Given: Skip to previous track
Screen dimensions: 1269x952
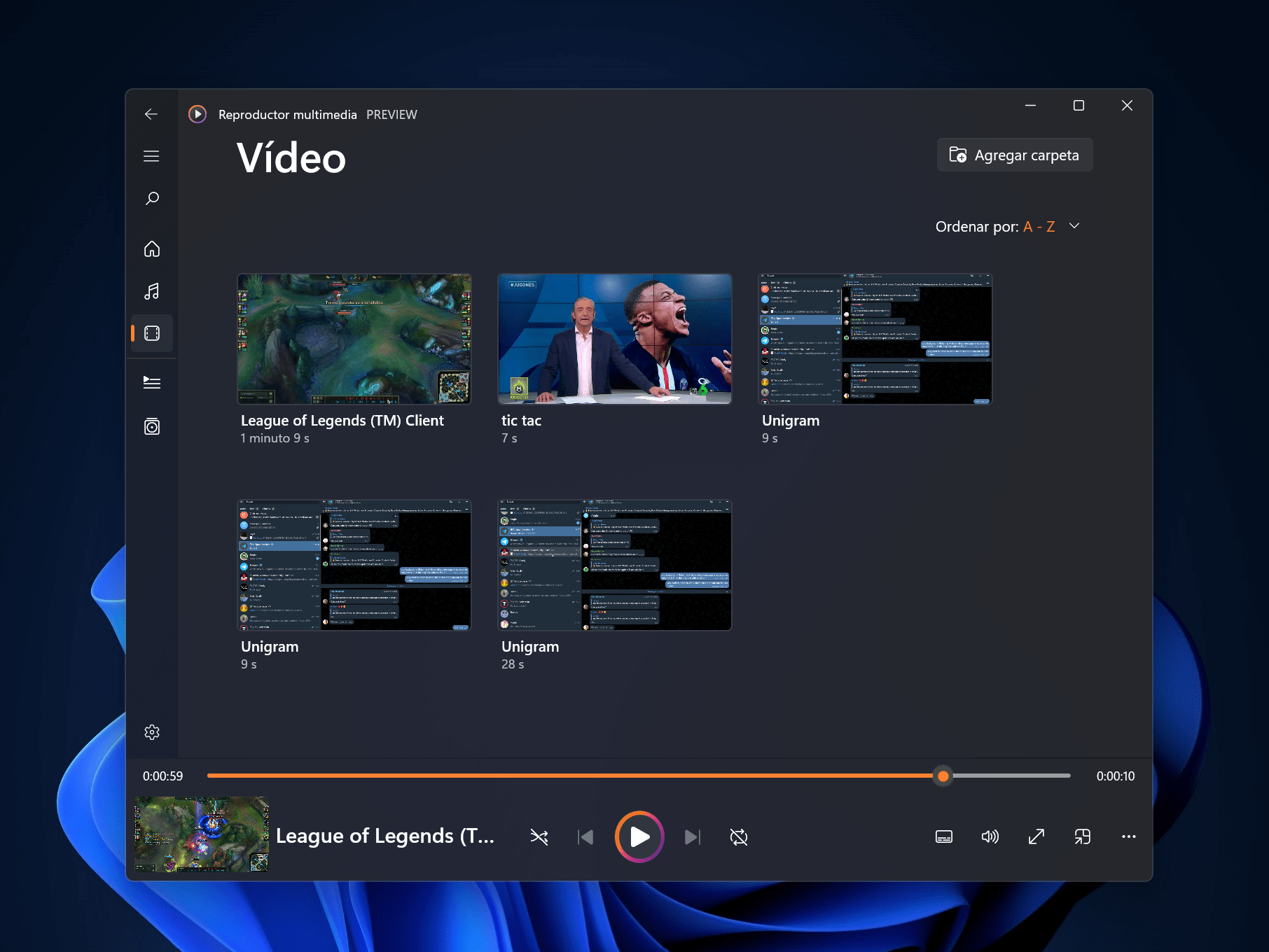Looking at the screenshot, I should [585, 836].
